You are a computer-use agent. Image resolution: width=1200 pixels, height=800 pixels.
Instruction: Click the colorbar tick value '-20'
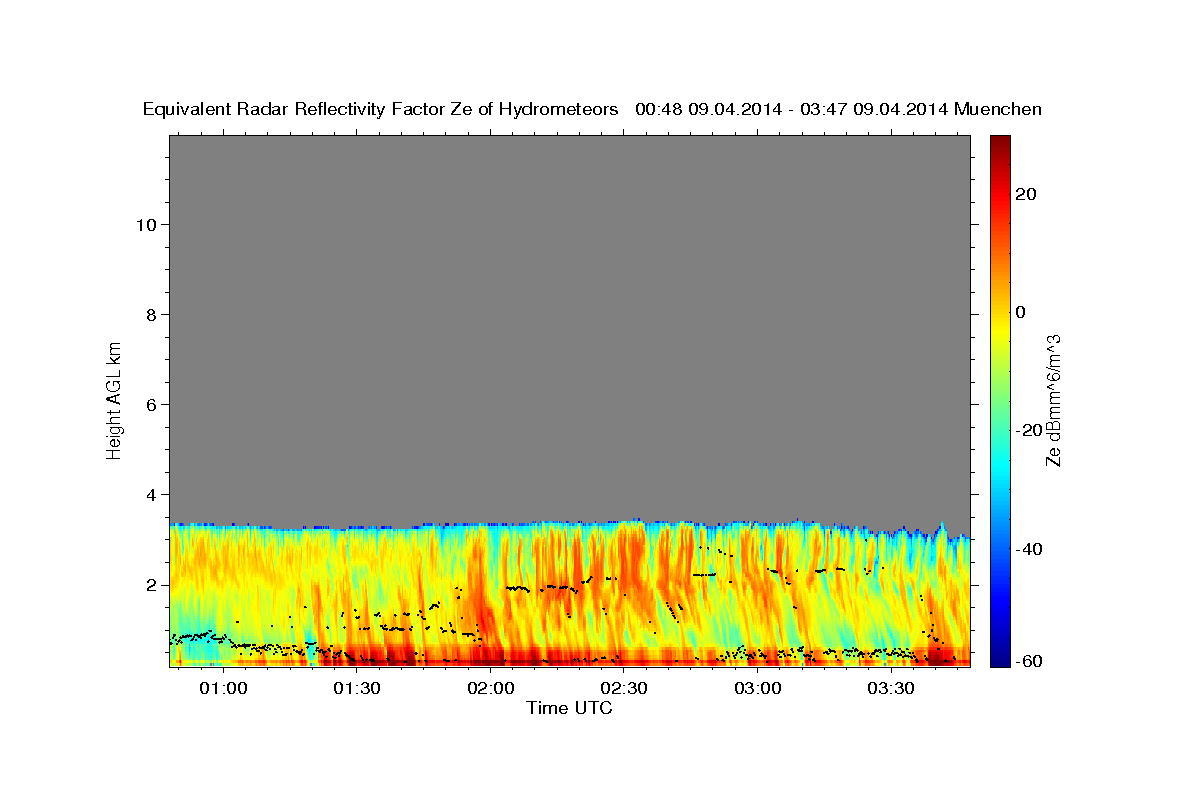pos(1028,430)
